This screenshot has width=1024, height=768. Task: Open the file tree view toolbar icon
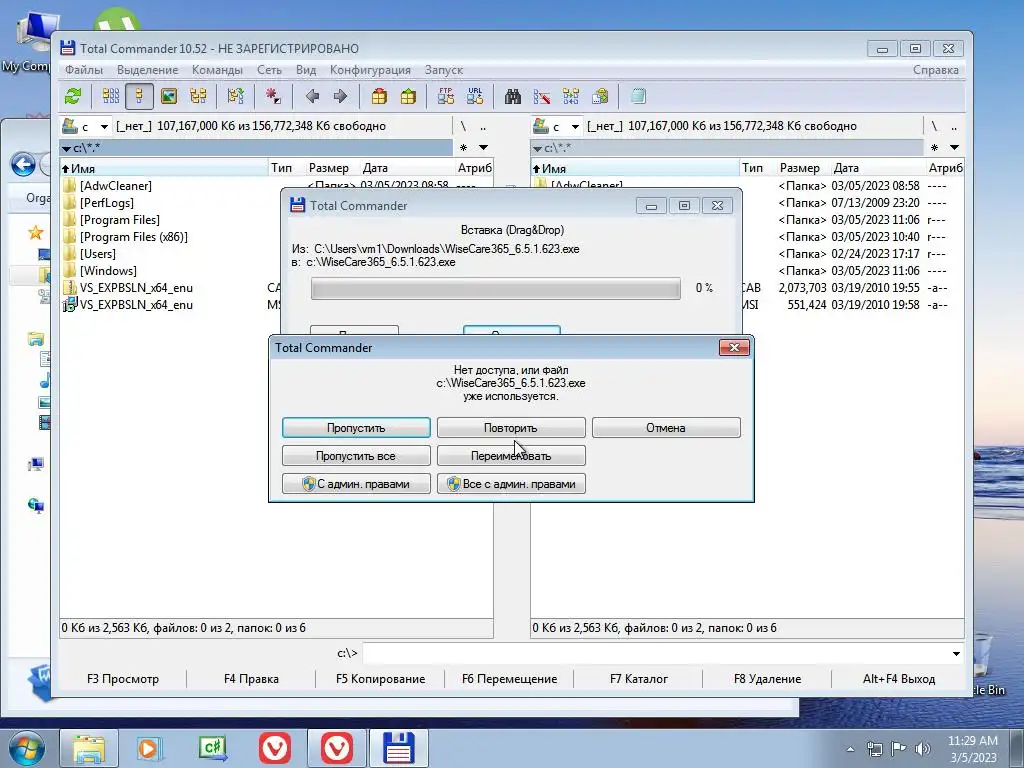pos(198,97)
